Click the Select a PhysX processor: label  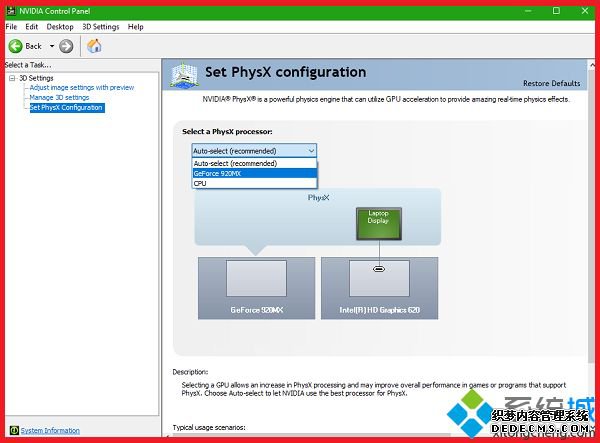tap(227, 132)
